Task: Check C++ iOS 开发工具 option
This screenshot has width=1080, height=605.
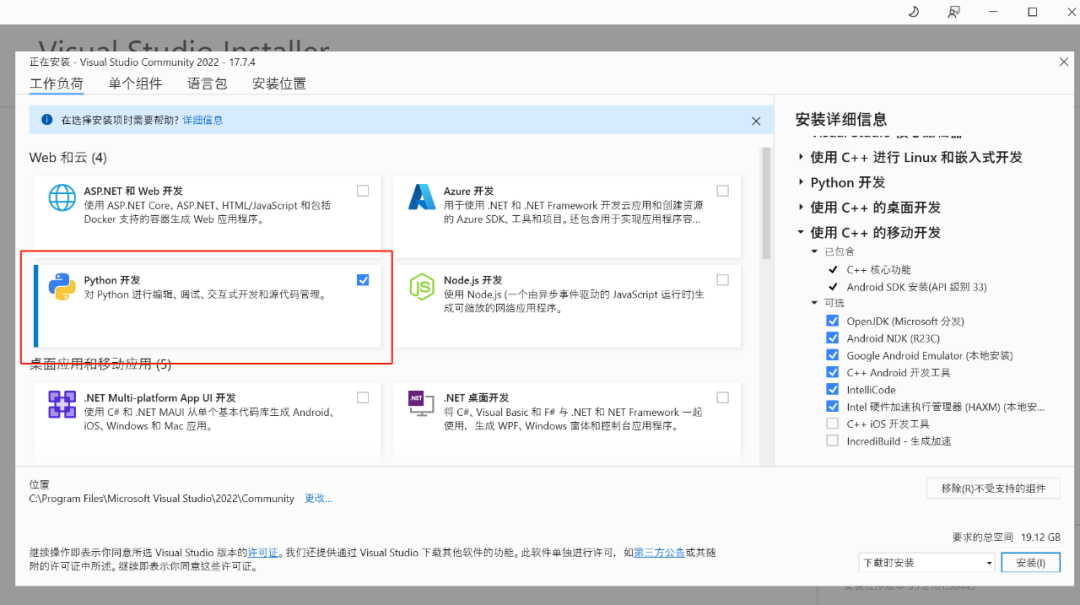Action: click(833, 424)
